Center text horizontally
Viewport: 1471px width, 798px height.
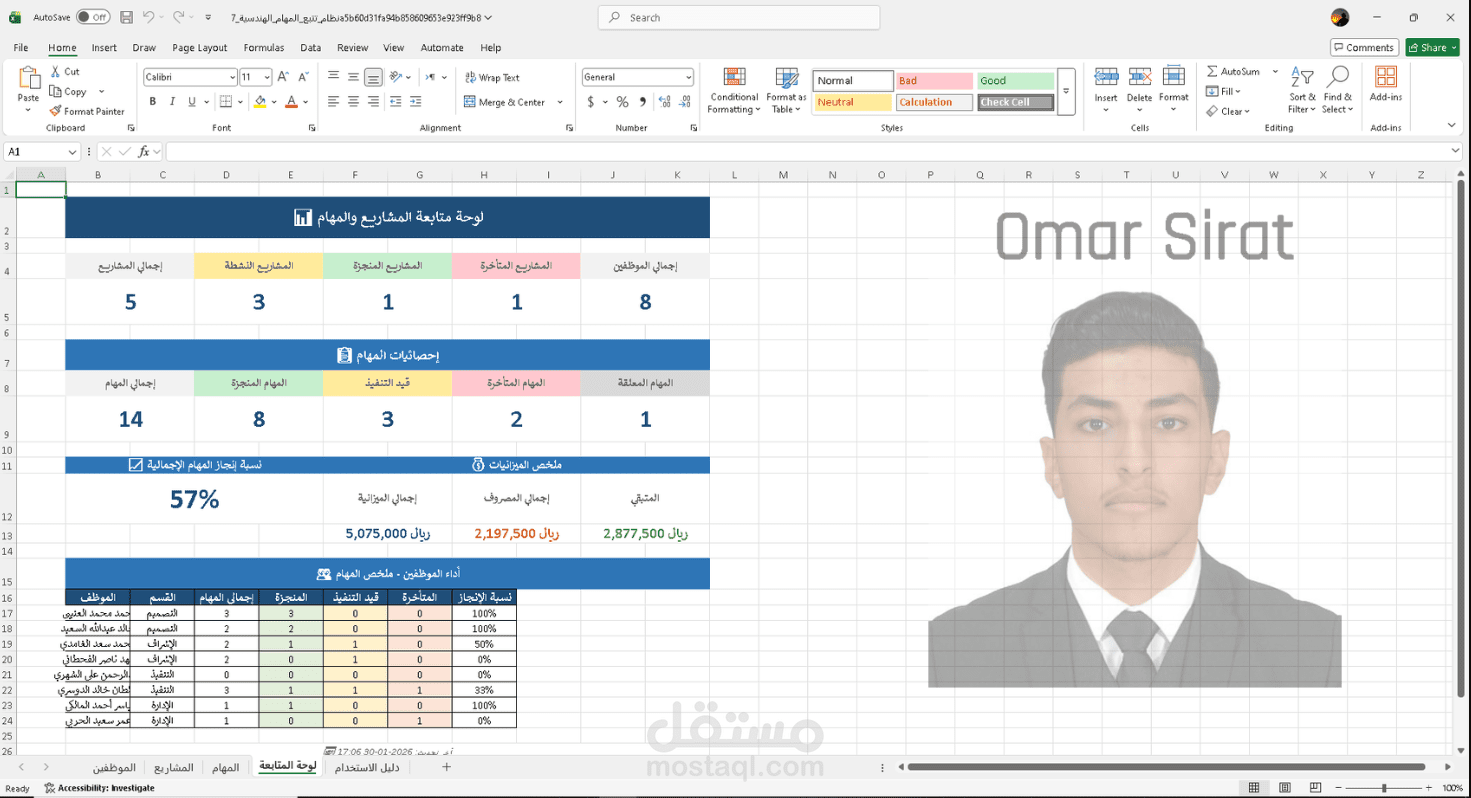click(x=353, y=102)
